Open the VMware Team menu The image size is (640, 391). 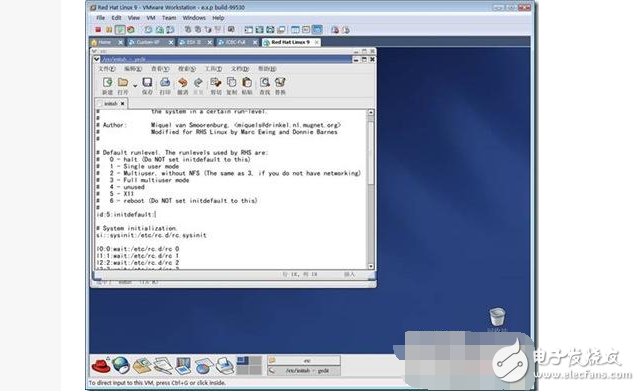[x=169, y=18]
